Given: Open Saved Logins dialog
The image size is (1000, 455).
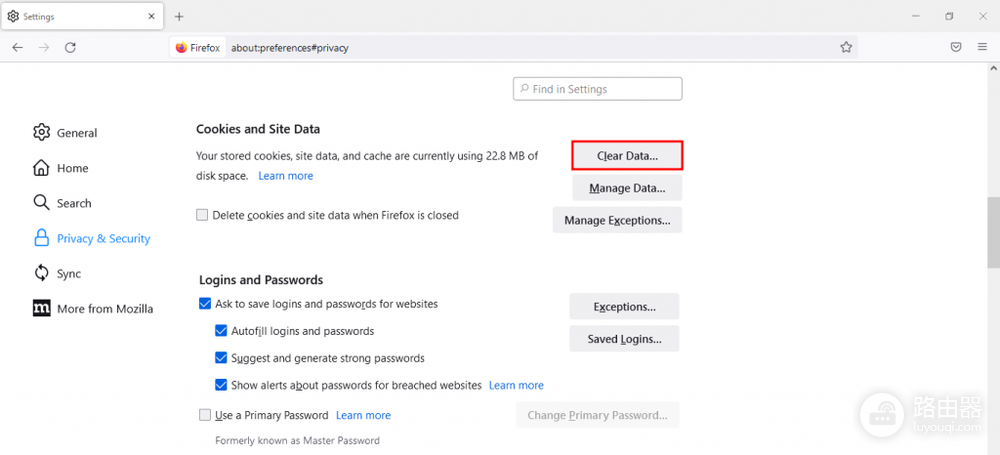Looking at the screenshot, I should point(624,339).
